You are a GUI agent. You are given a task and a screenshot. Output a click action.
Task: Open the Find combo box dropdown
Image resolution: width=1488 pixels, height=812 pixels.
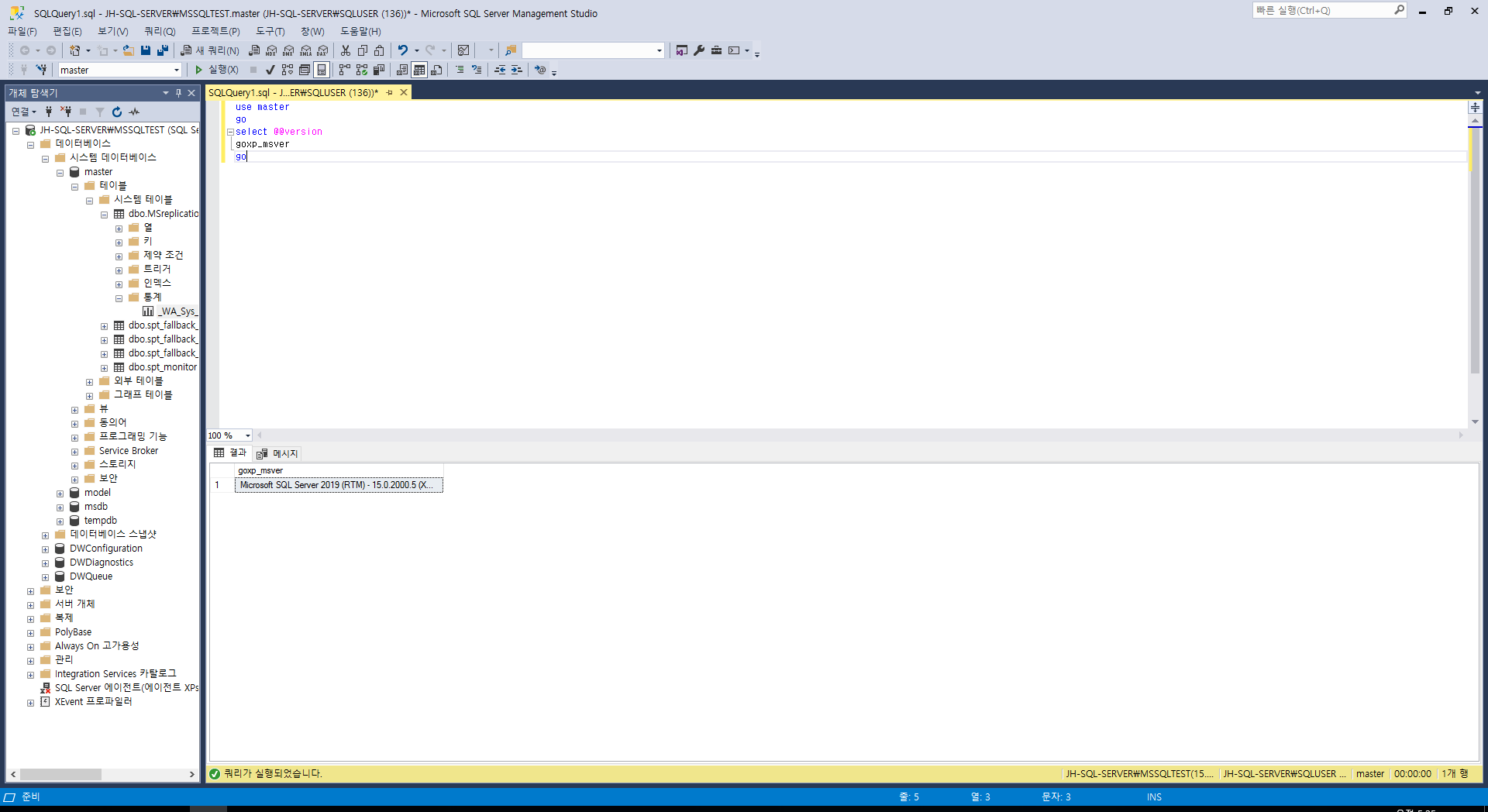(660, 50)
